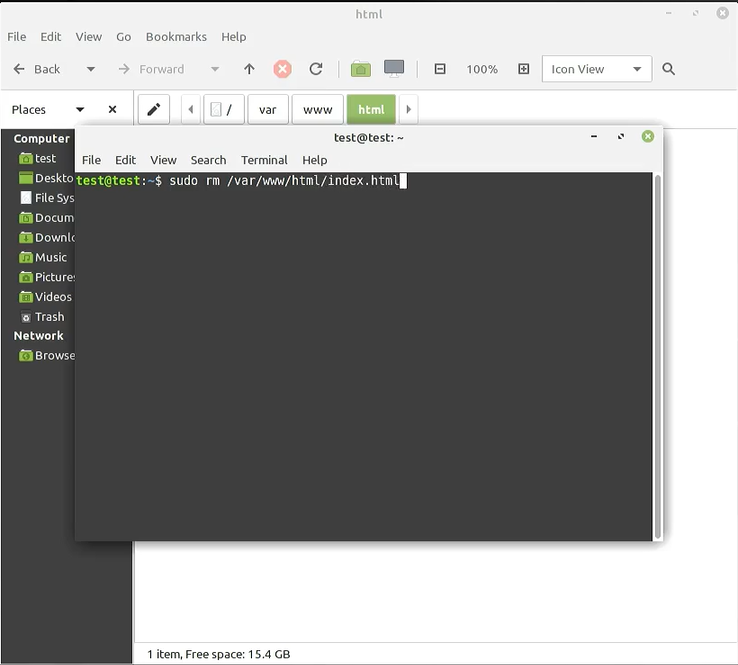This screenshot has width=738, height=665.
Task: Click the Up to parent folder arrow
Action: click(249, 69)
